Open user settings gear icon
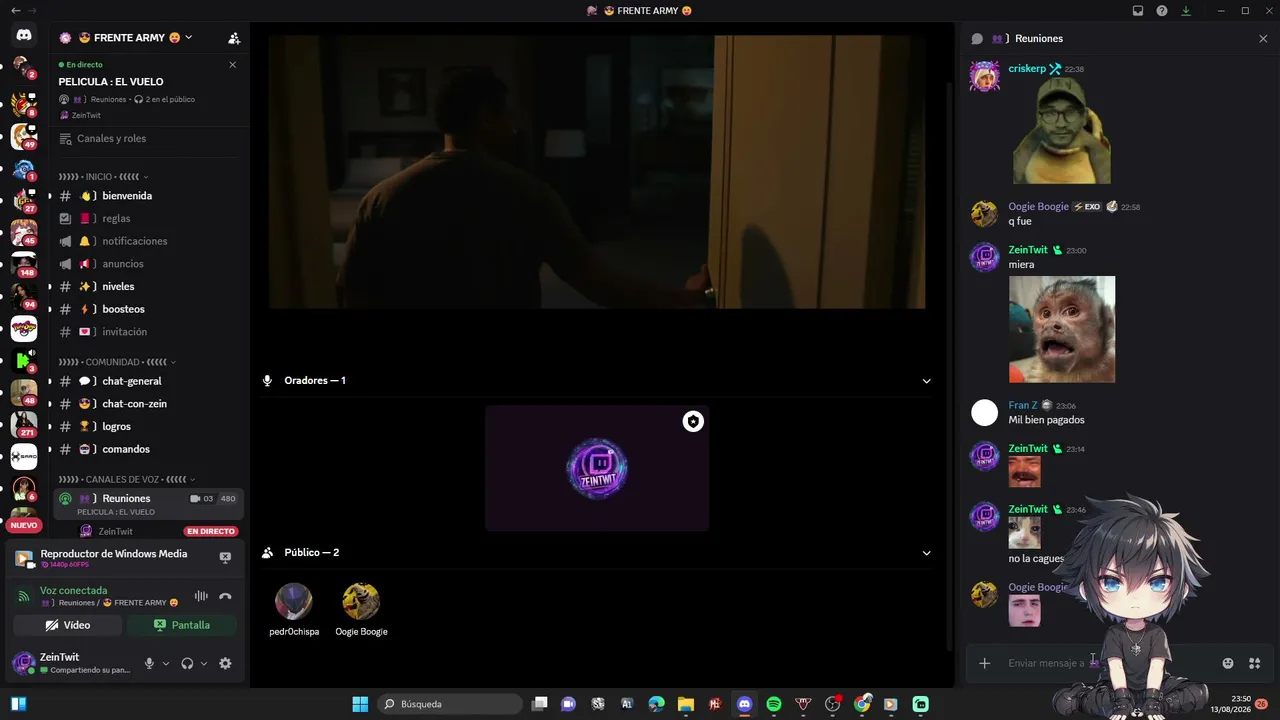This screenshot has height=720, width=1280. click(x=225, y=663)
